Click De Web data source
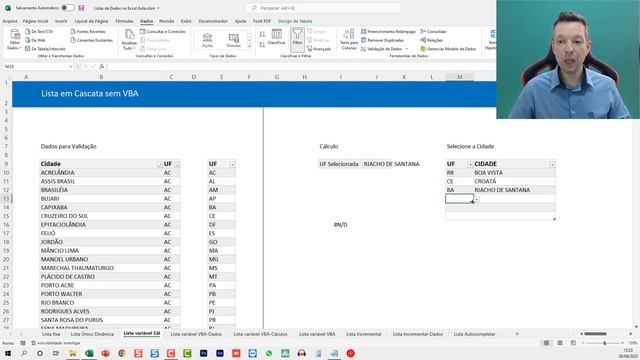Screen dimensions: 640x360 pos(36,40)
